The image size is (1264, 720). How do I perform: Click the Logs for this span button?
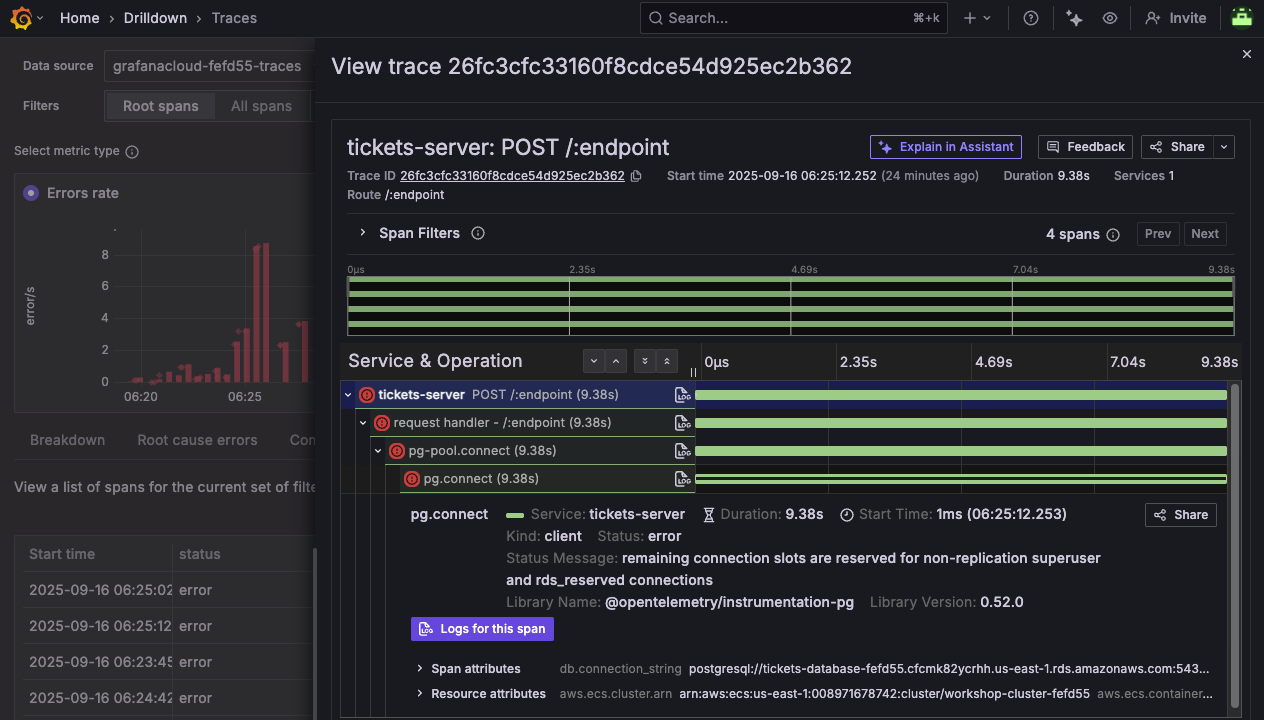coord(482,629)
